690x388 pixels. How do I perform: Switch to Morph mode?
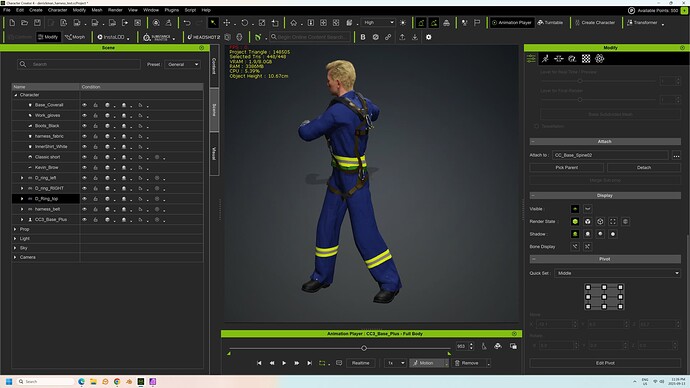click(75, 37)
